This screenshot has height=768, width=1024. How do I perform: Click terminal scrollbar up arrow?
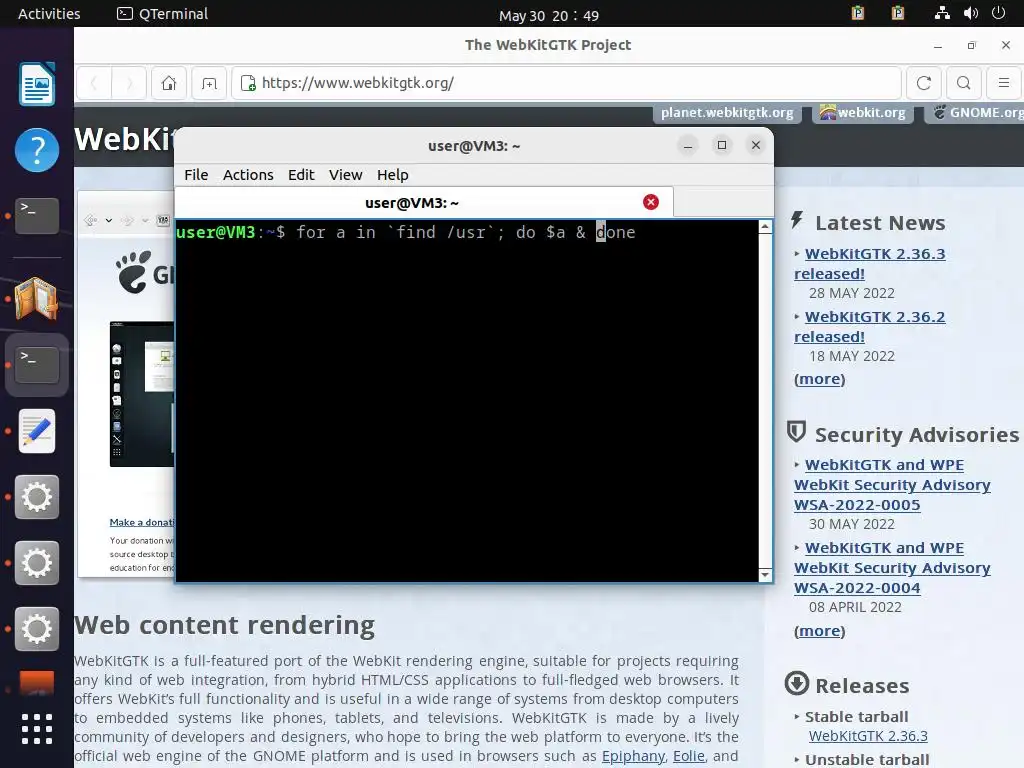(765, 227)
